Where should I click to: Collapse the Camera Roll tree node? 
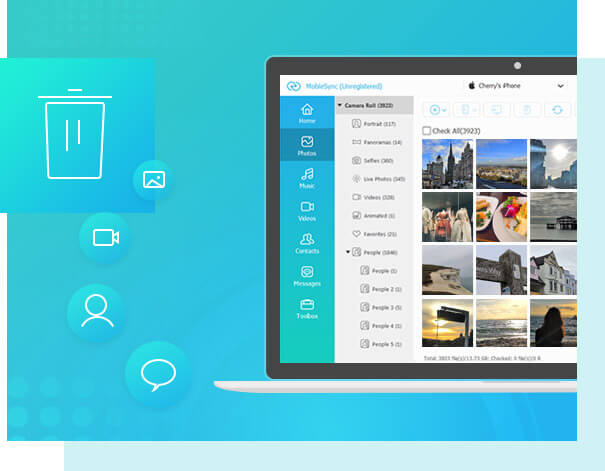(339, 105)
